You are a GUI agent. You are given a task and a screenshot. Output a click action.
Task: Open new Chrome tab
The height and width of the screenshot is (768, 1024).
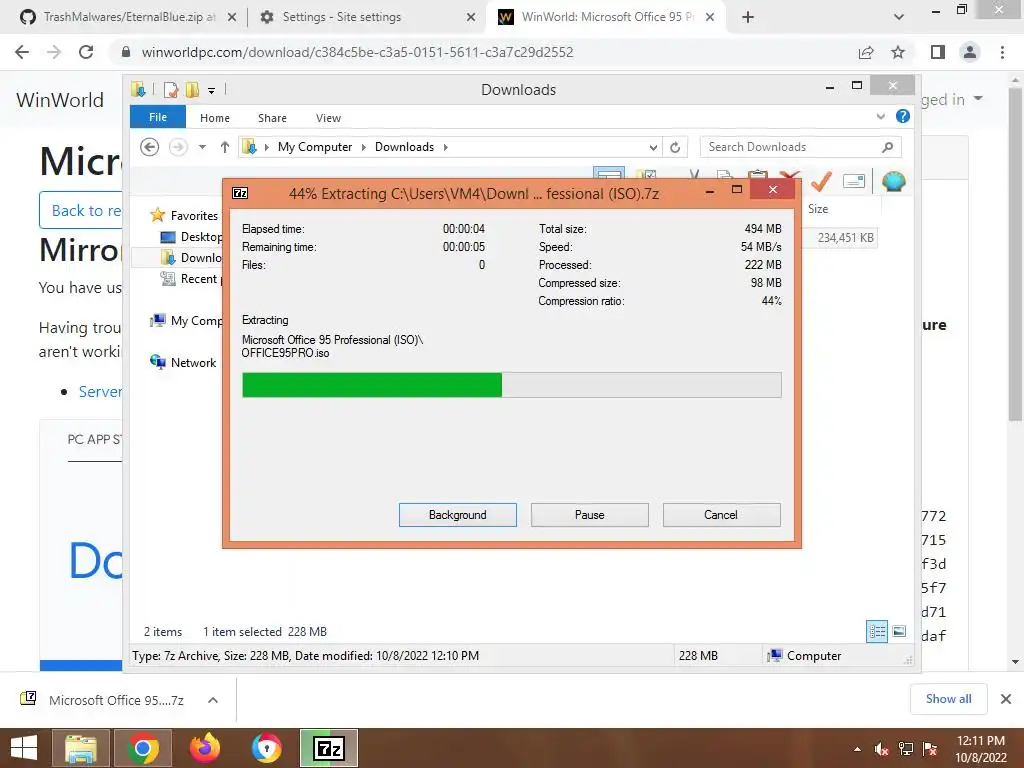click(748, 17)
